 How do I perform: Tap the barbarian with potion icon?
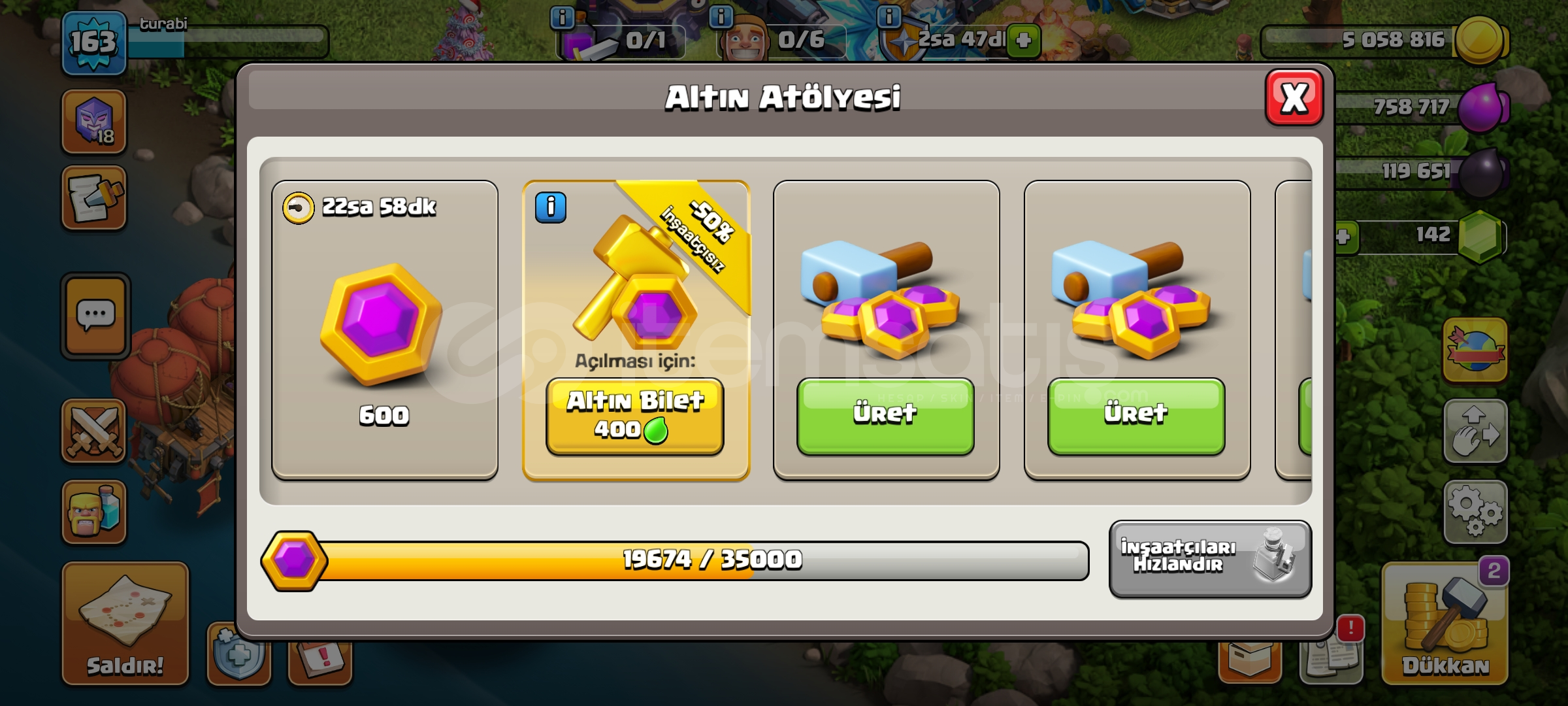click(x=94, y=512)
